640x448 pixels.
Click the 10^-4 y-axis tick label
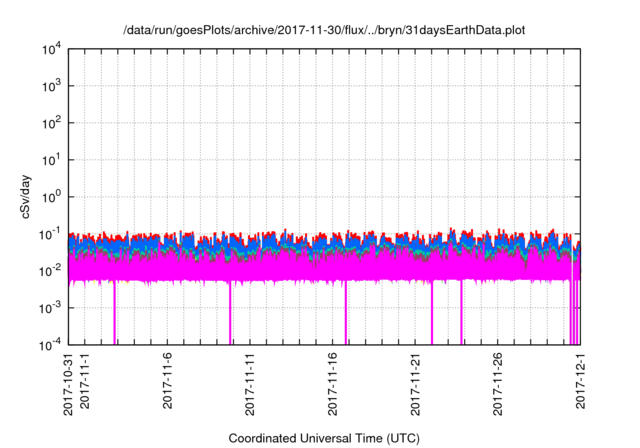(51, 345)
